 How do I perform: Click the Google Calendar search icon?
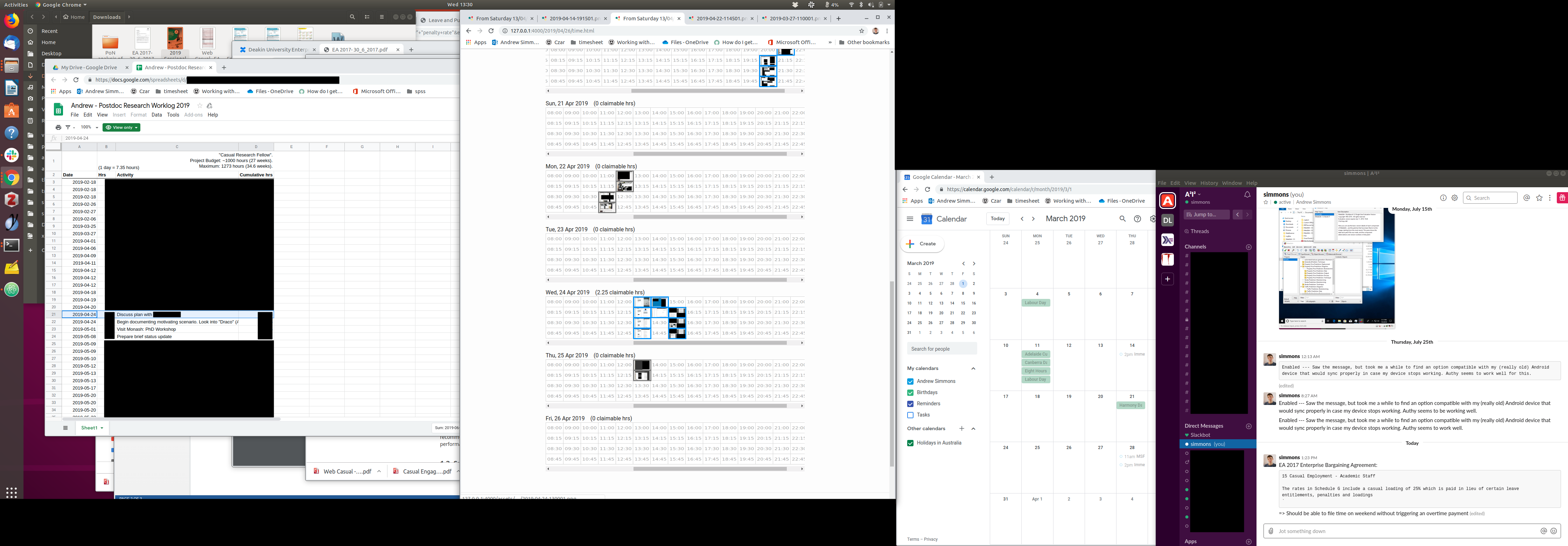coord(1122,219)
